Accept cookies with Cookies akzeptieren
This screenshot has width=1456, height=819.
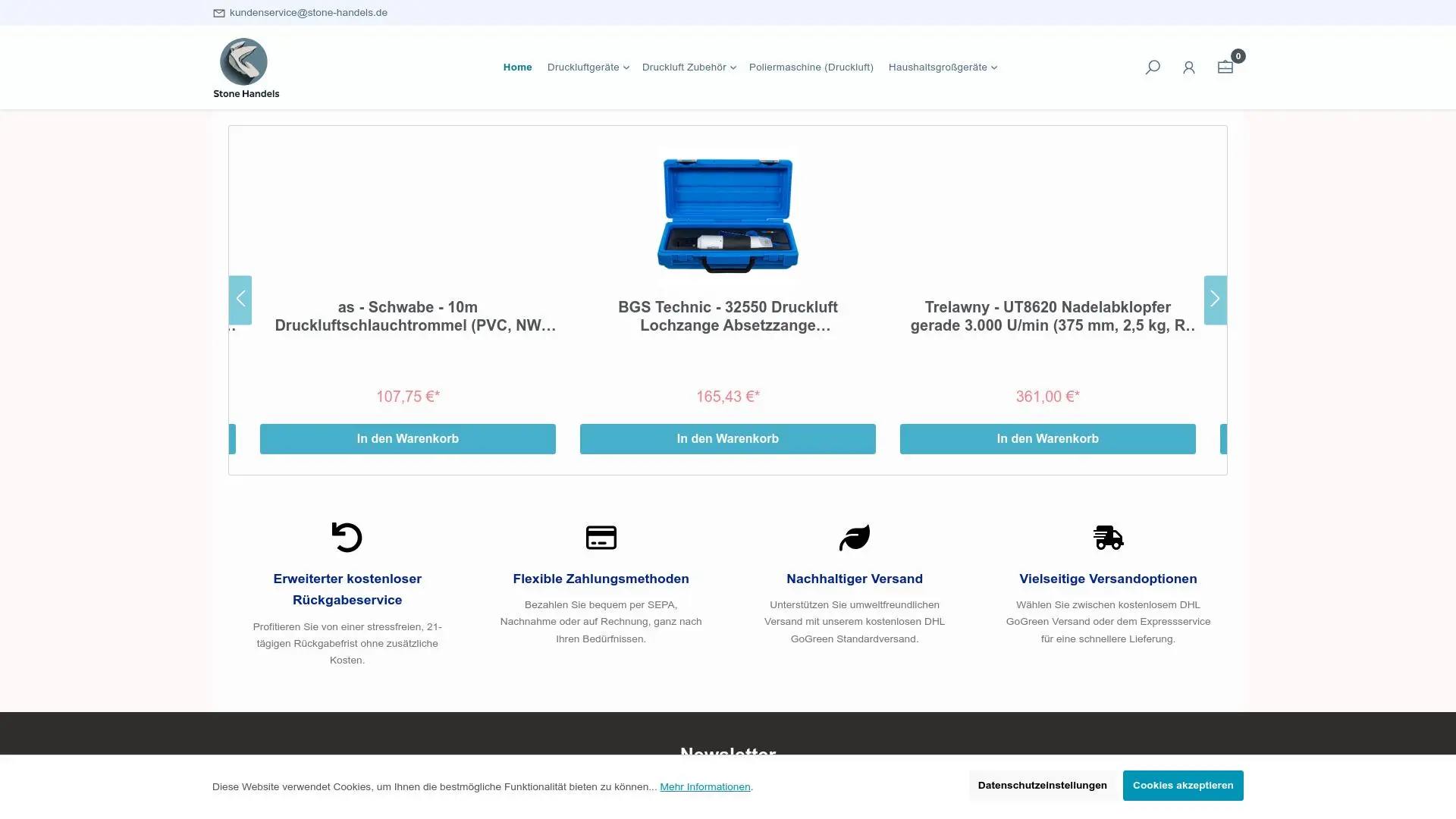pyautogui.click(x=1182, y=785)
